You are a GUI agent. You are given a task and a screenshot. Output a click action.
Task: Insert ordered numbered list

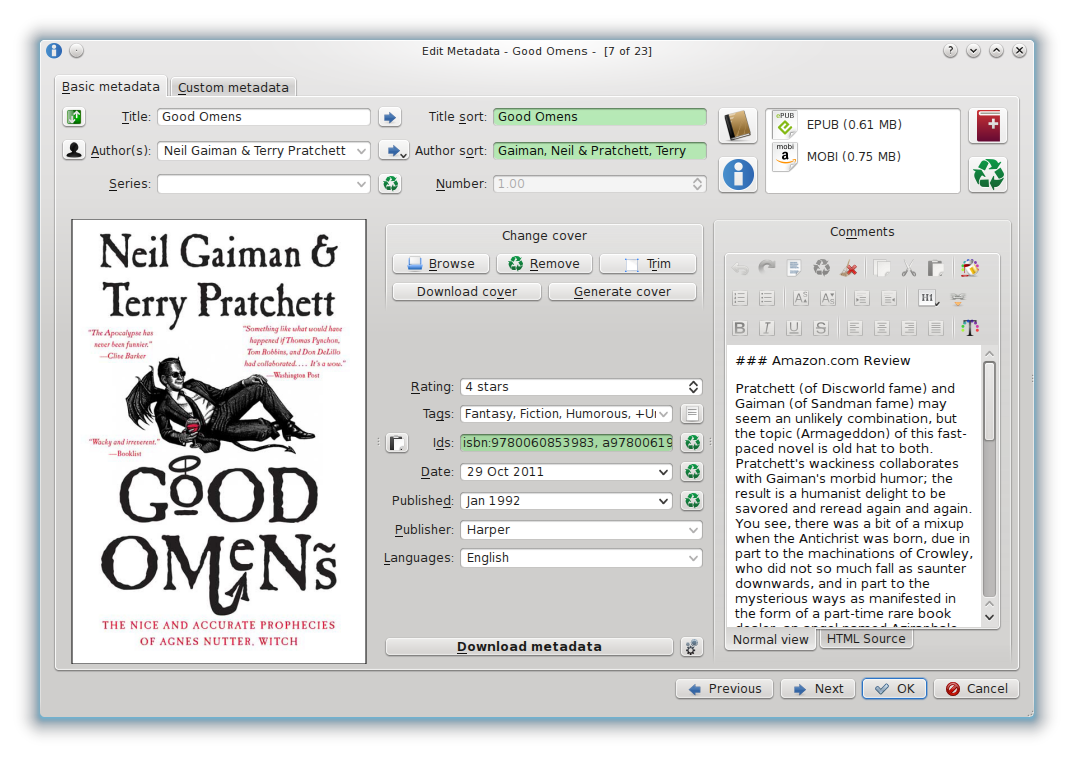[x=740, y=298]
